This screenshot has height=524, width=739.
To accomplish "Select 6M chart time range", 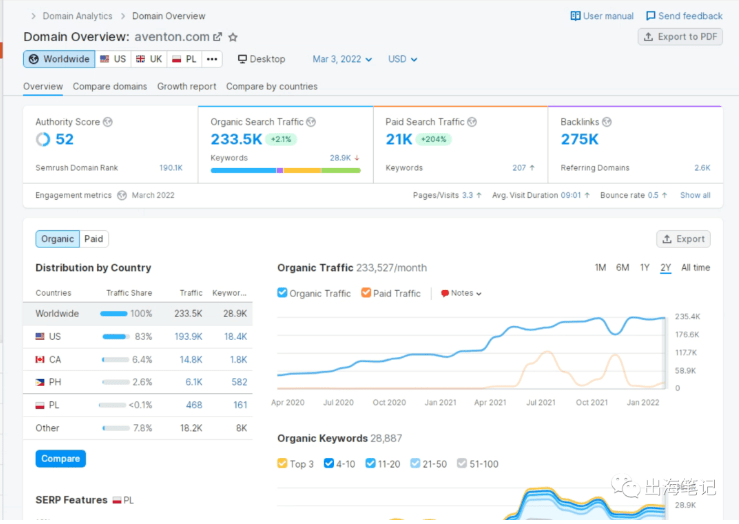I will [x=622, y=268].
